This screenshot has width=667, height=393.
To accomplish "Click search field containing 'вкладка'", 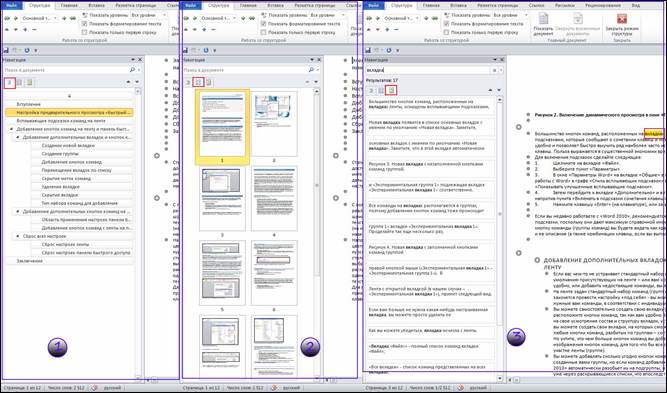I will point(428,70).
